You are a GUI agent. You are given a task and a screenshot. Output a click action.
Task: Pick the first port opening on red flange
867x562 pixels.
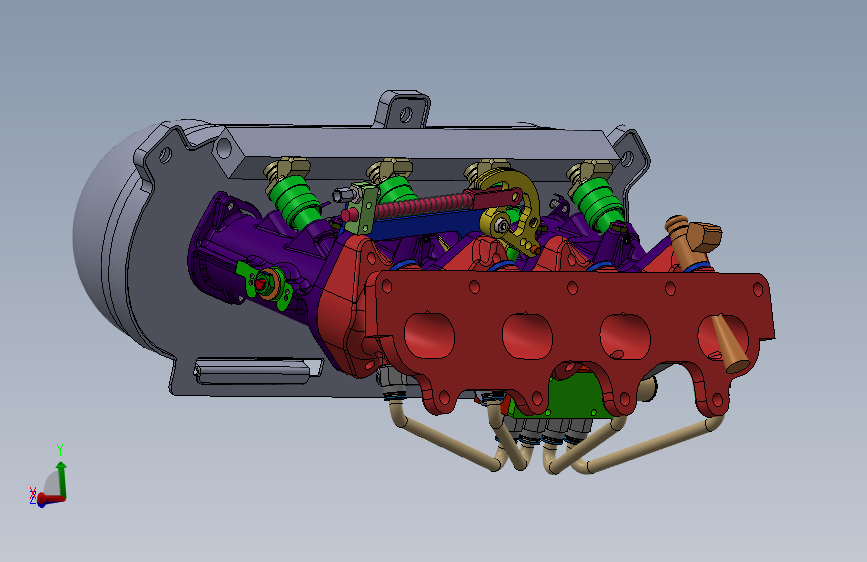click(x=429, y=335)
